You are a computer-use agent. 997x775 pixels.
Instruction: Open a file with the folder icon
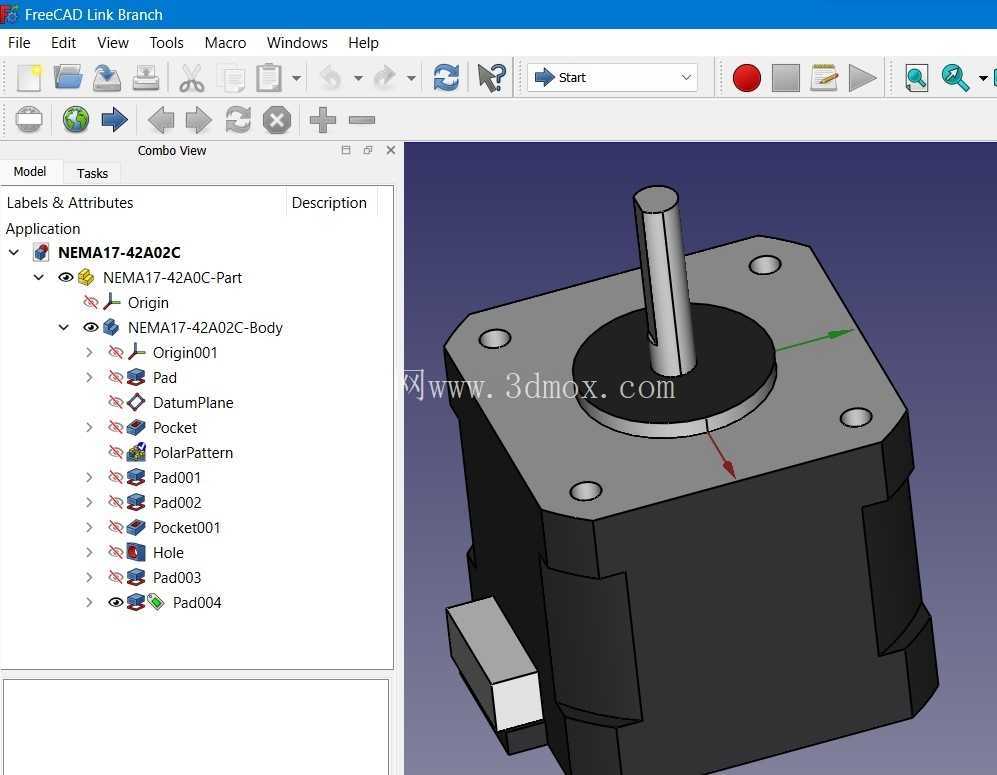[x=68, y=78]
